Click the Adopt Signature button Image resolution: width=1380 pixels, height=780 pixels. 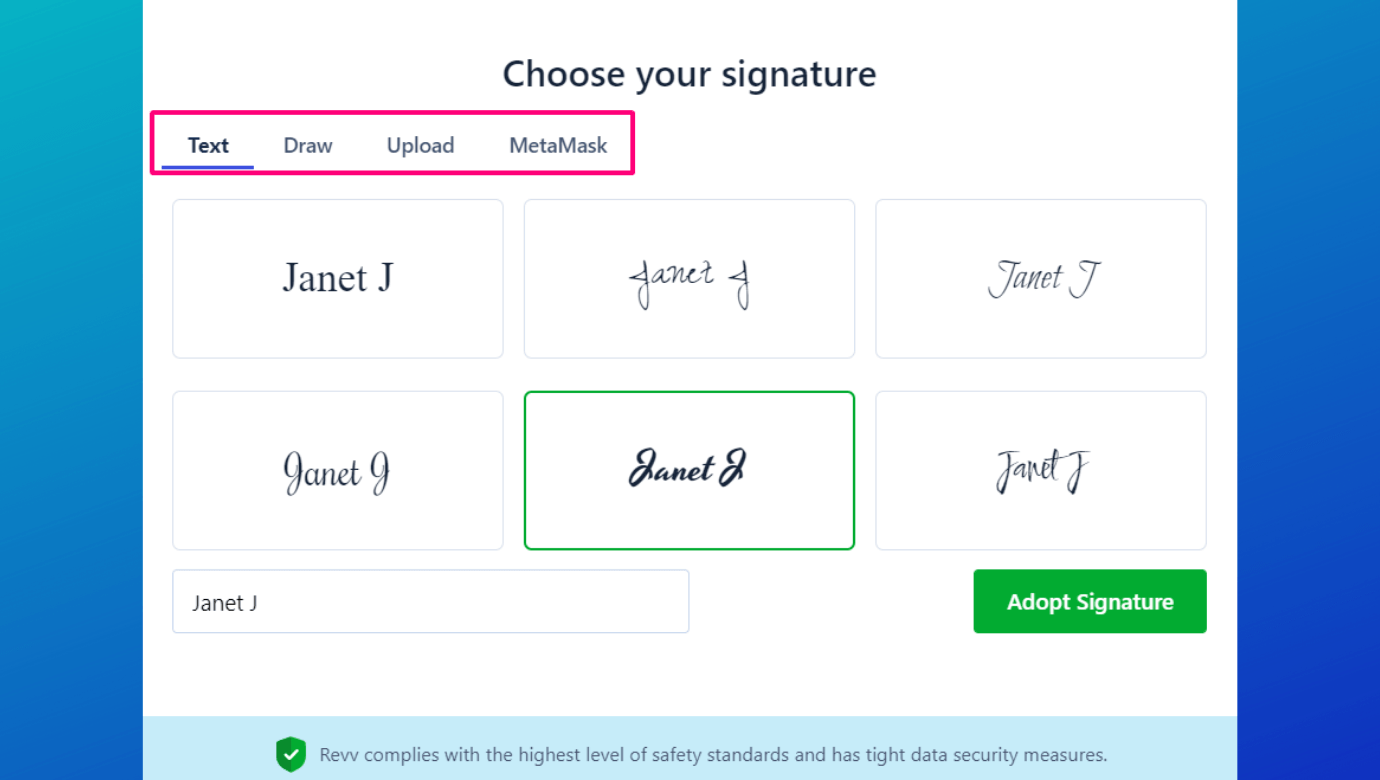tap(1090, 601)
